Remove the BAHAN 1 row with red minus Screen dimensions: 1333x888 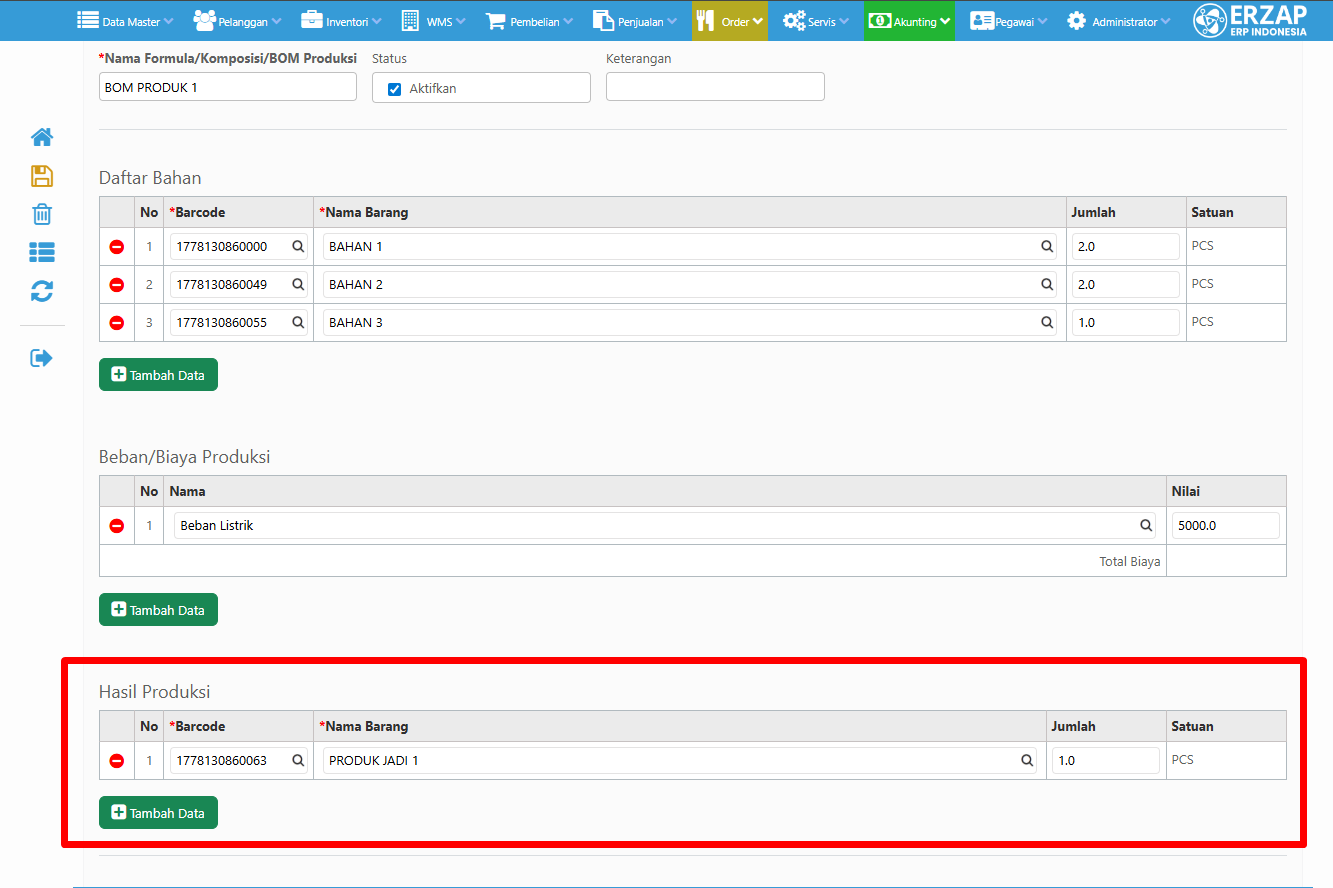[117, 247]
